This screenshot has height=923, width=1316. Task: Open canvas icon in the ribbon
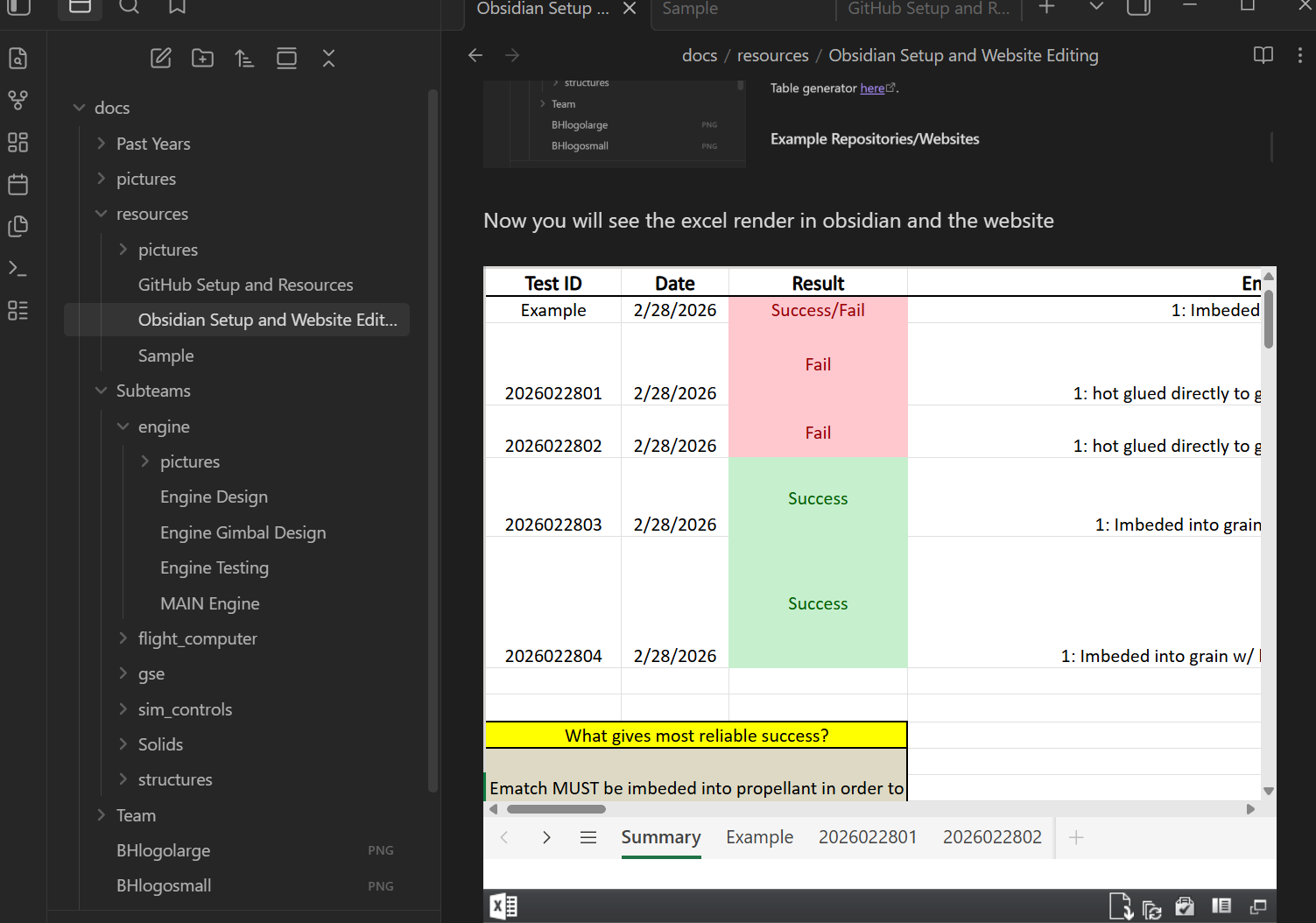18,142
